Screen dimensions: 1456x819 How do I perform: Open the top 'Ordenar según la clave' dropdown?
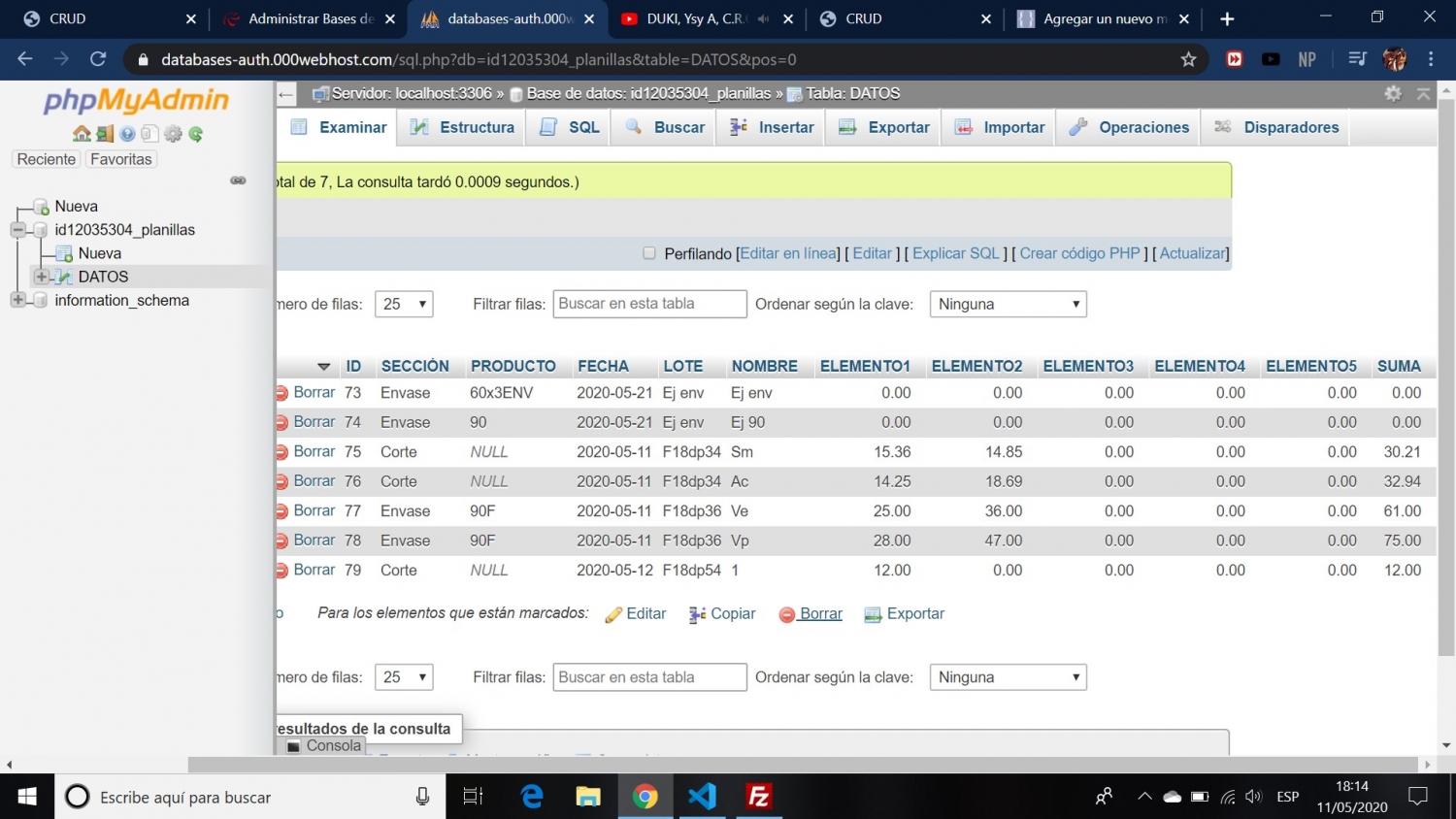click(x=1008, y=304)
